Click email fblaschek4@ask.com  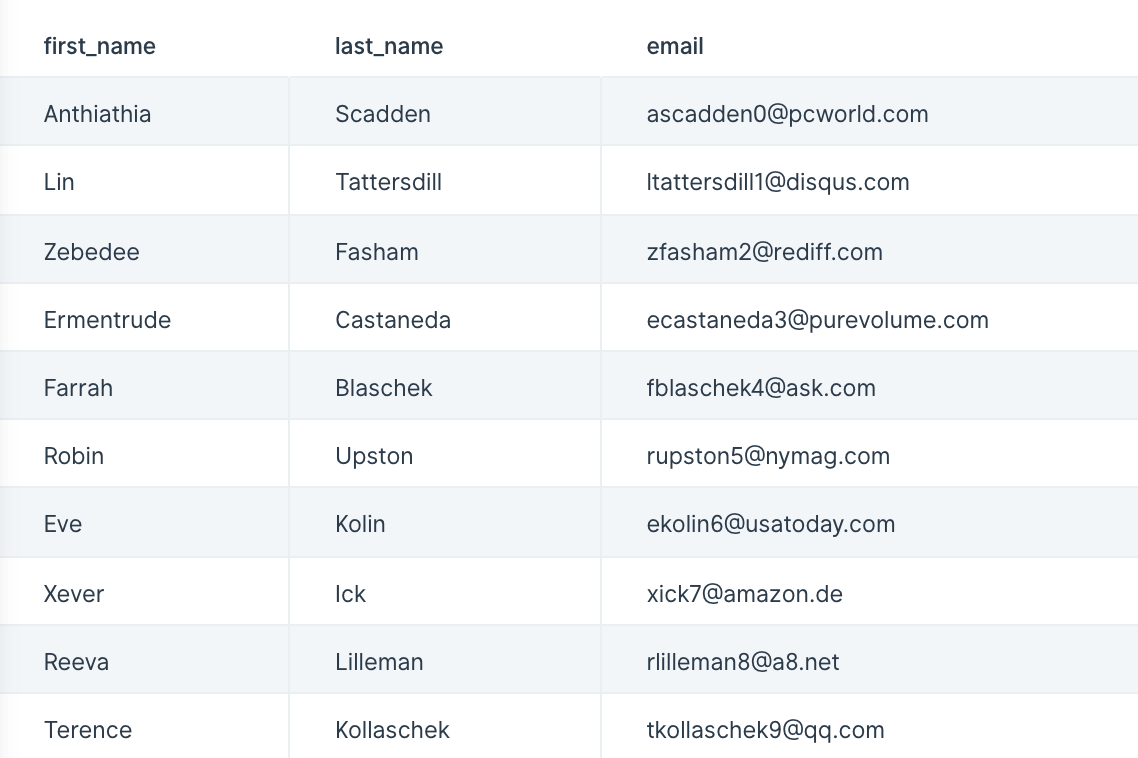point(761,388)
